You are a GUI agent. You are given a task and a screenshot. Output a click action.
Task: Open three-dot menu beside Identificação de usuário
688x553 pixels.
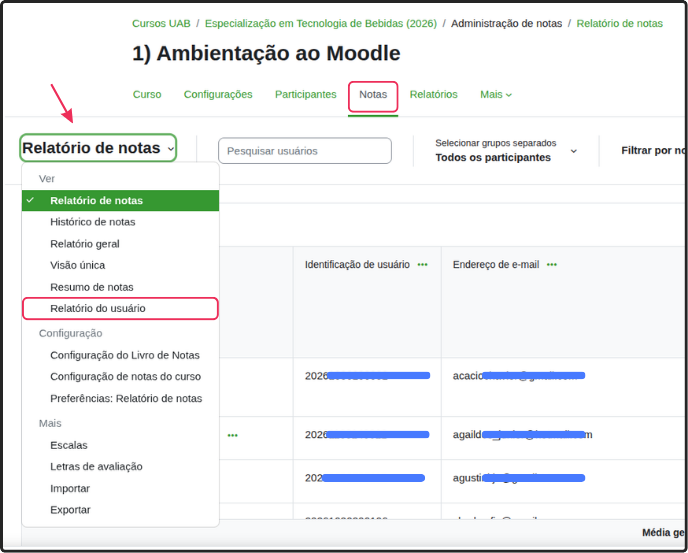[x=423, y=265]
